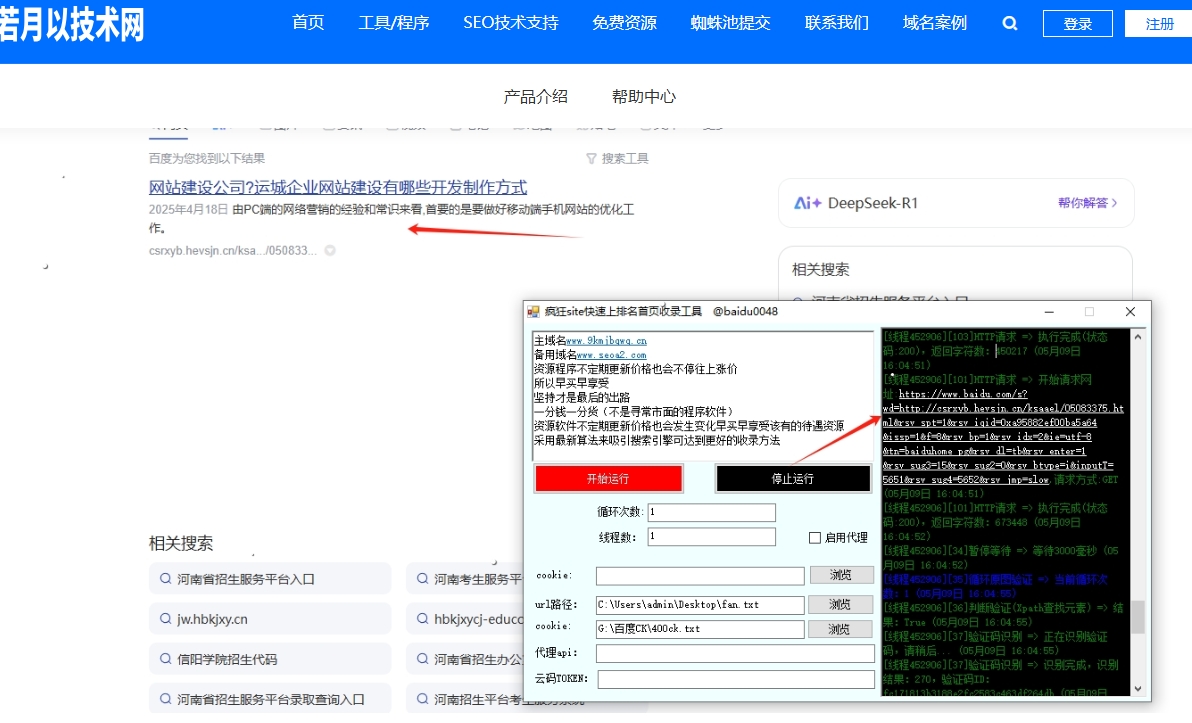Click magnifier icon beside 河南省招生服务平台入口
The image size is (1192, 723).
tap(165, 579)
